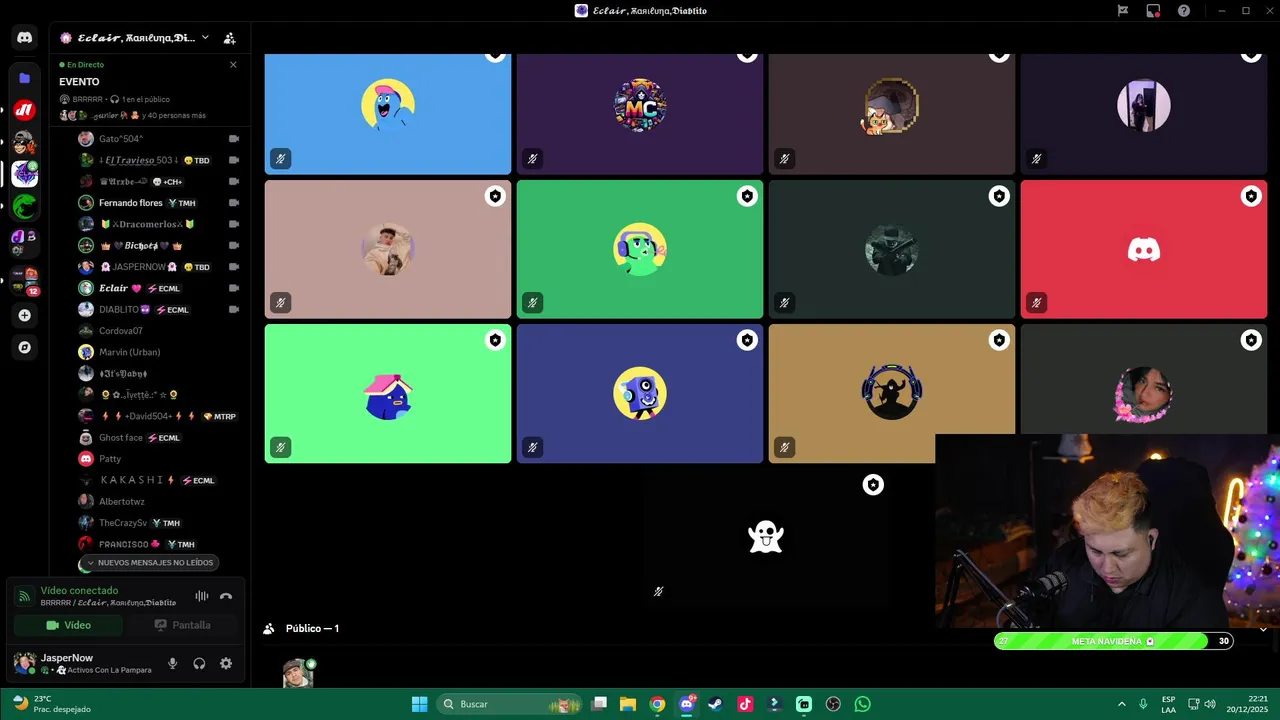Open the EVENTO event title

click(x=79, y=82)
